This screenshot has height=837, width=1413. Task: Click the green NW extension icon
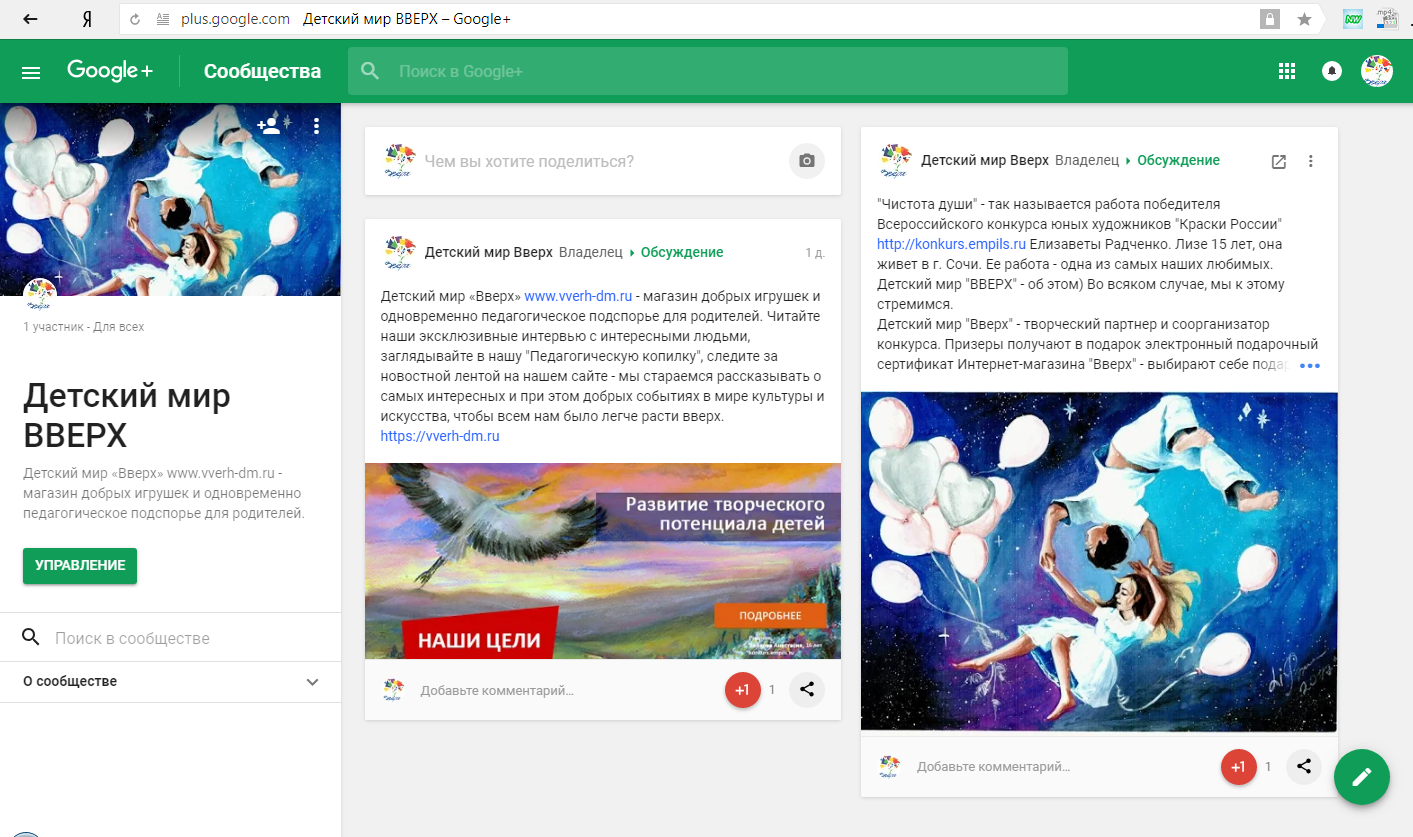[x=1353, y=18]
